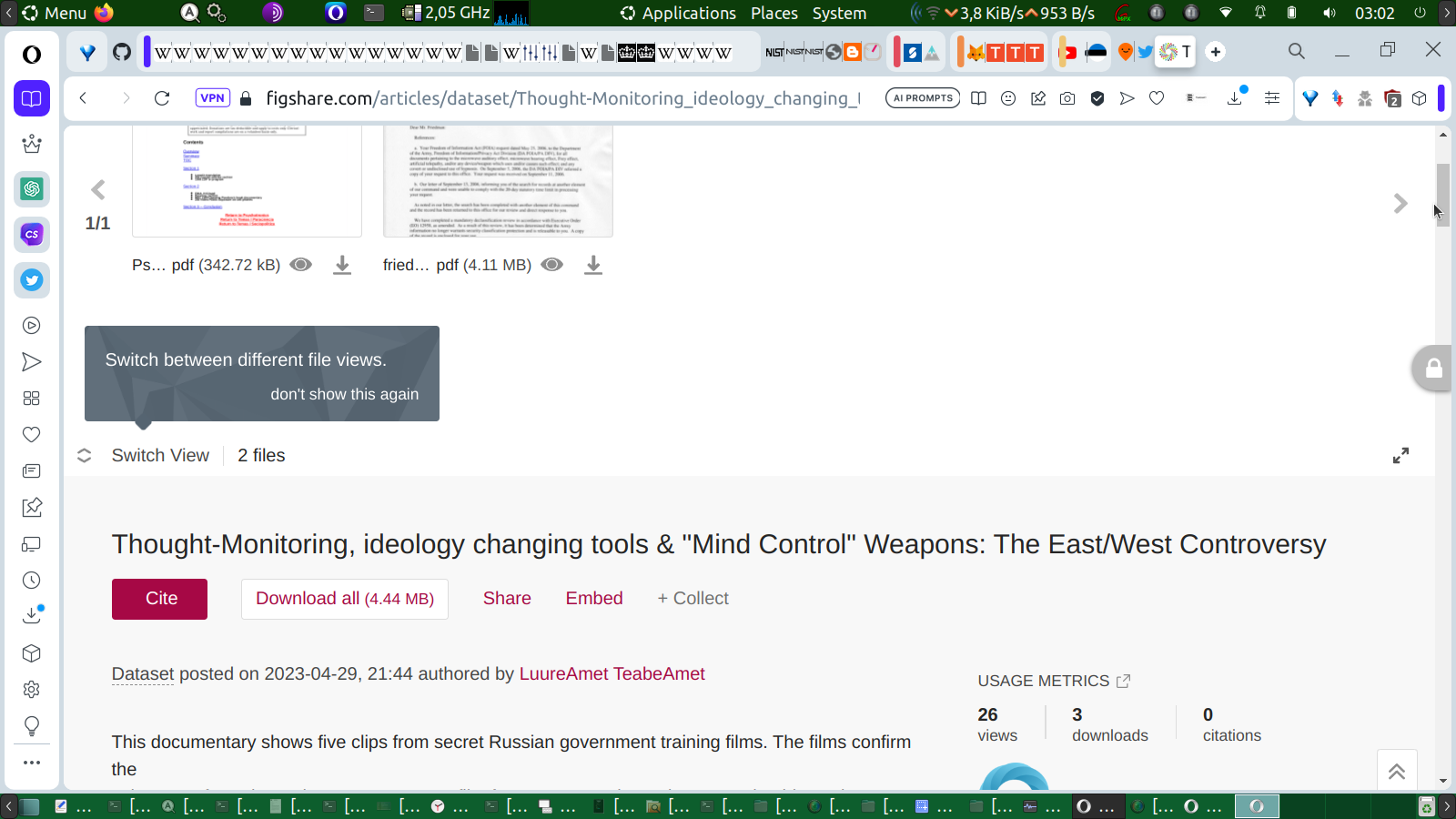
Task: Open Speed Dial grid in sidebar
Action: 32,399
